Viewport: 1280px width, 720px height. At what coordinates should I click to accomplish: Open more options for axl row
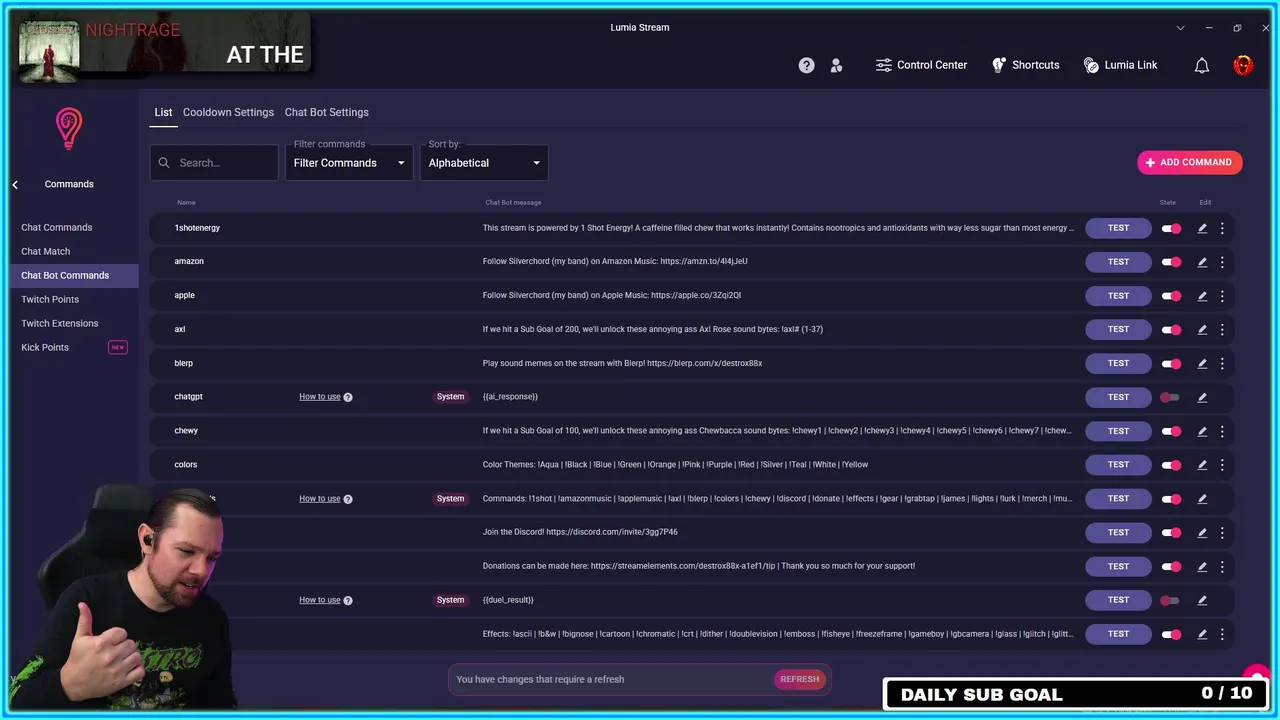1222,329
